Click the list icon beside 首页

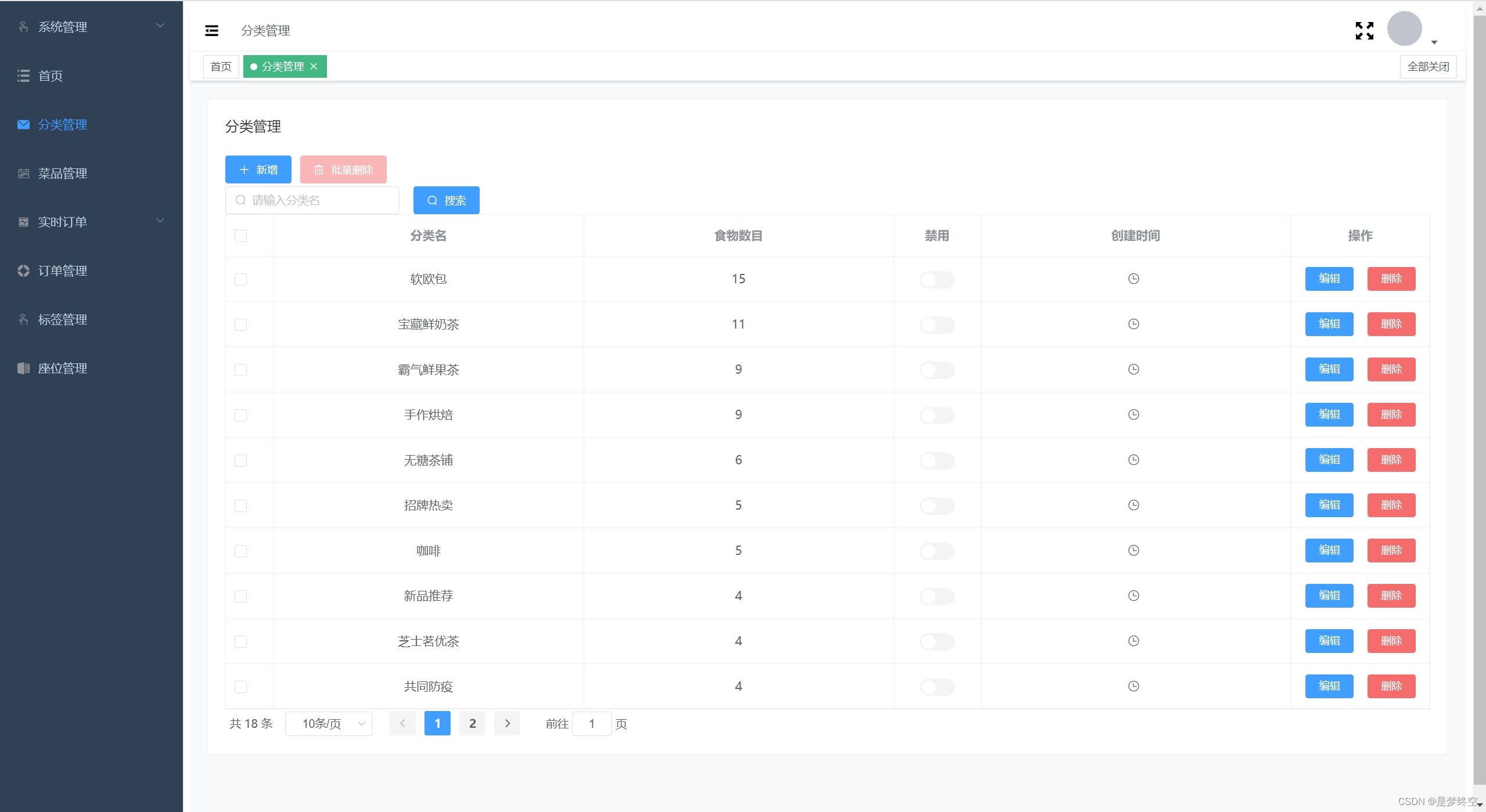(x=23, y=75)
